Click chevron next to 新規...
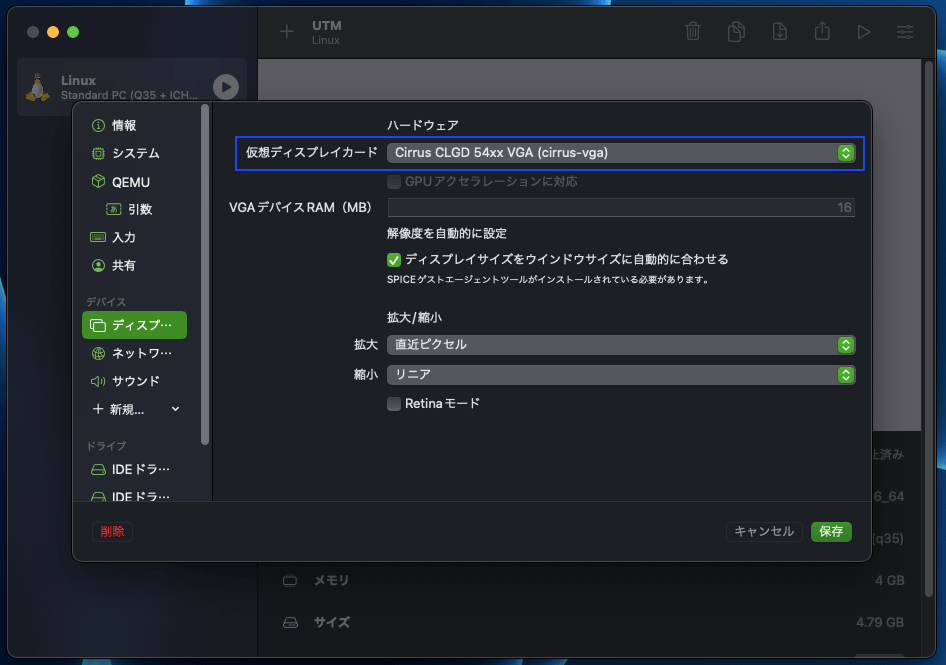 click(x=176, y=409)
